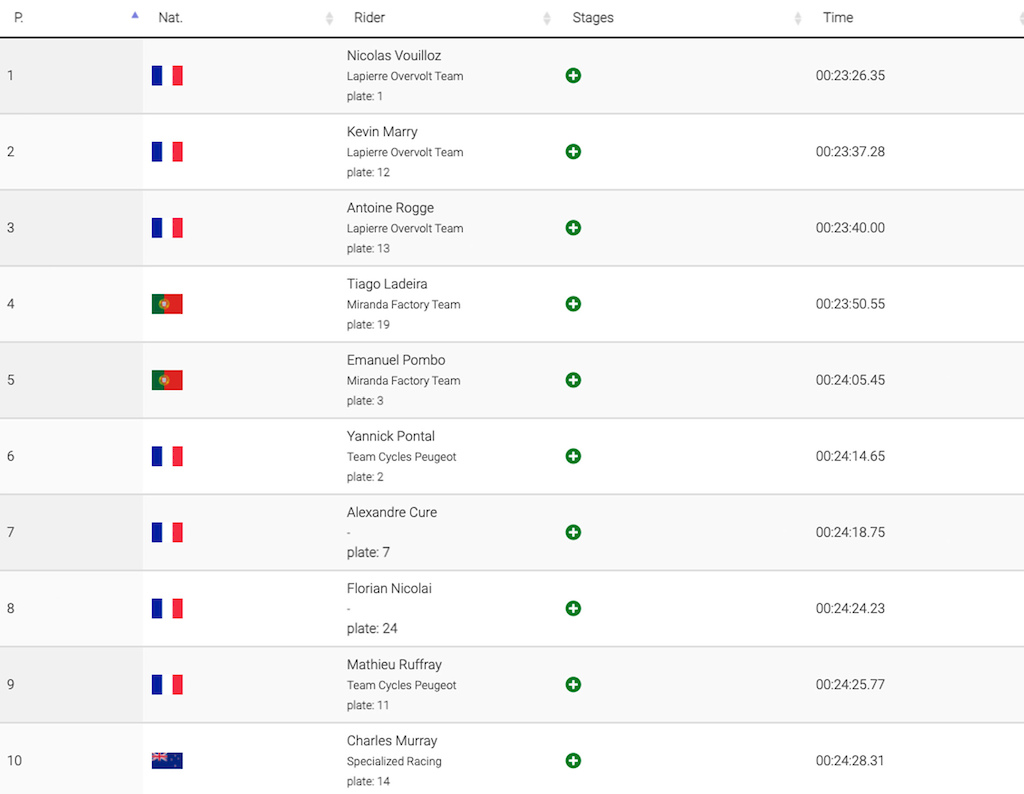The image size is (1024, 794).
Task: Open stages plus icon for Tiago Ladeira
Action: [573, 304]
